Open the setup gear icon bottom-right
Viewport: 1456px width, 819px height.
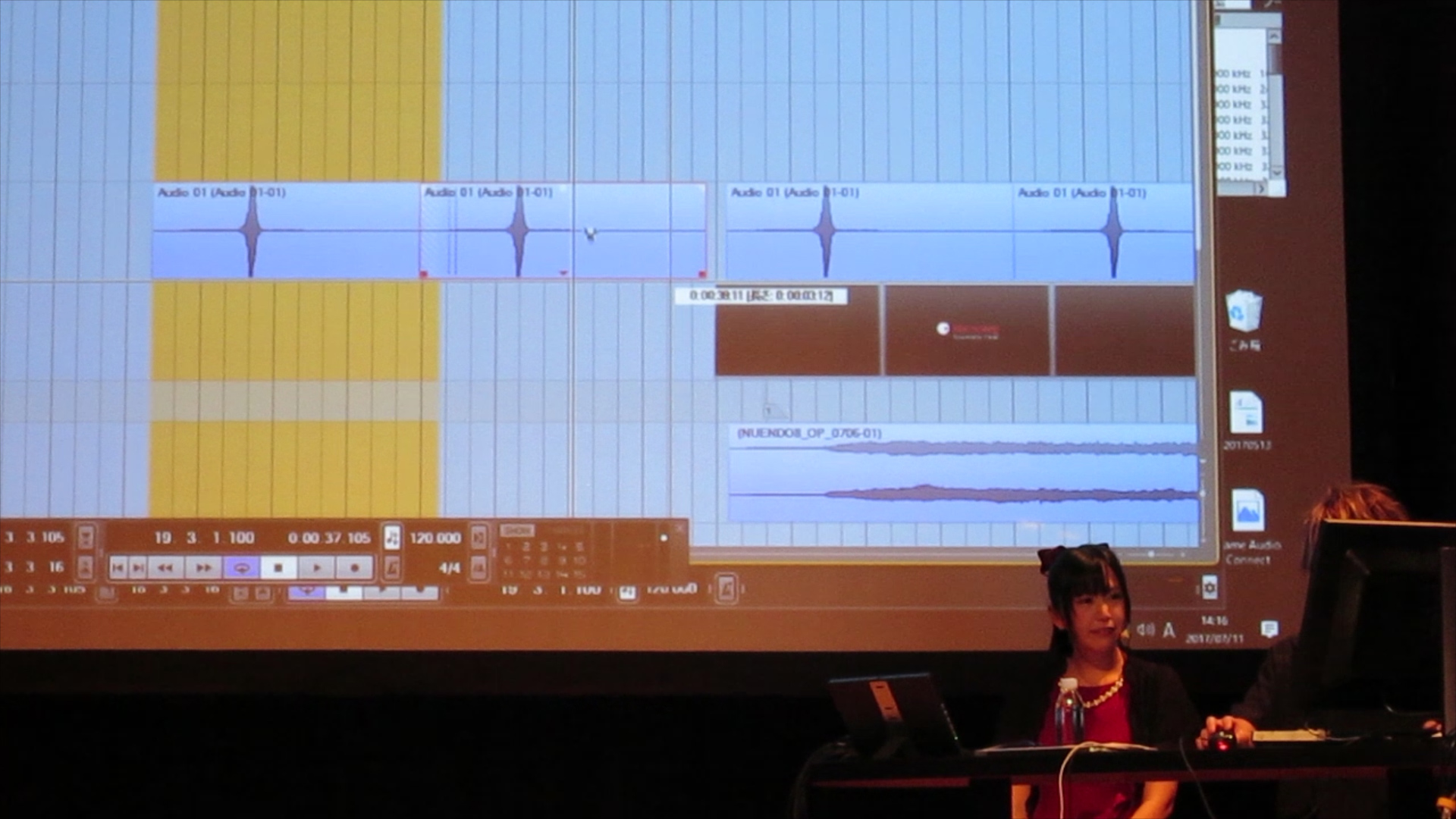(1210, 587)
